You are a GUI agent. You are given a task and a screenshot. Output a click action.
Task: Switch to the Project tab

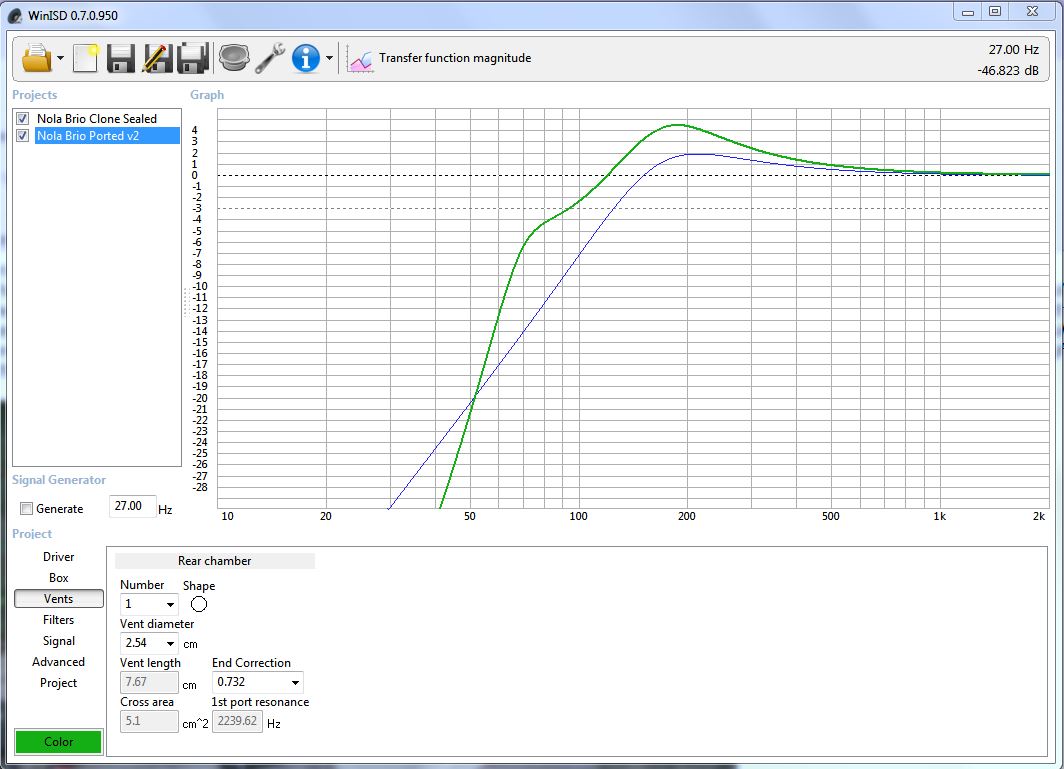click(x=58, y=683)
